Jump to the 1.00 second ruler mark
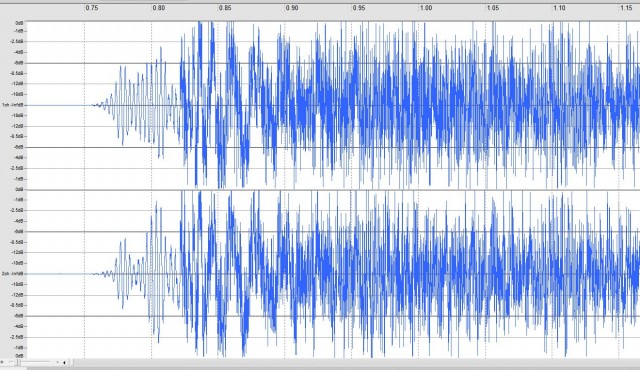 tap(426, 8)
